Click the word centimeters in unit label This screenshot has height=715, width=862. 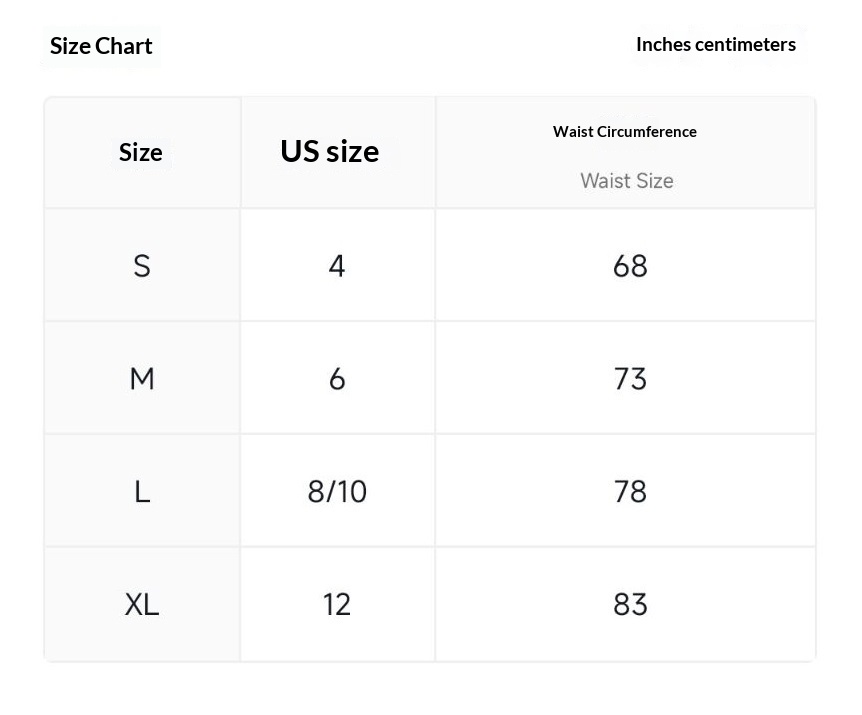tap(745, 45)
